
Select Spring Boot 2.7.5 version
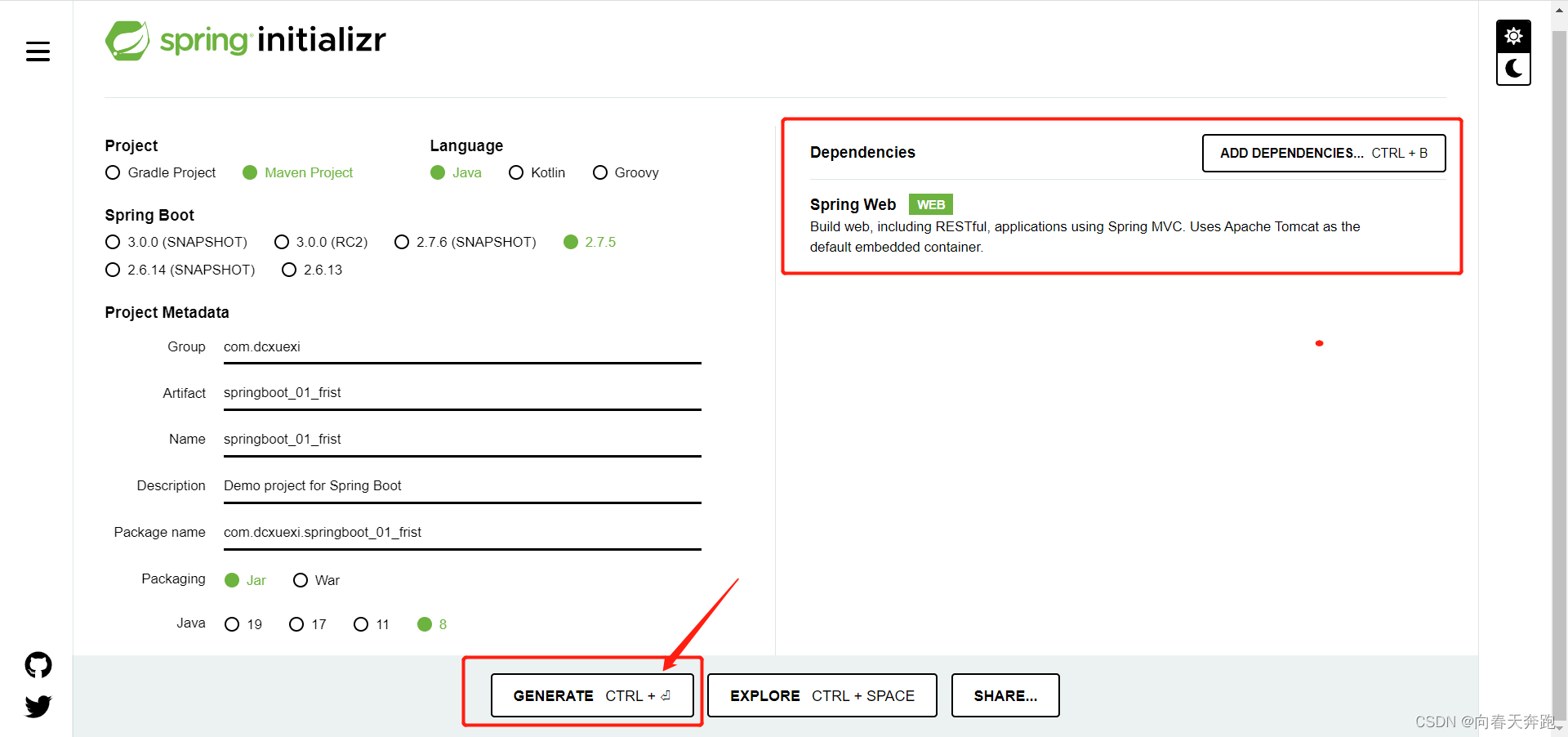coord(590,242)
